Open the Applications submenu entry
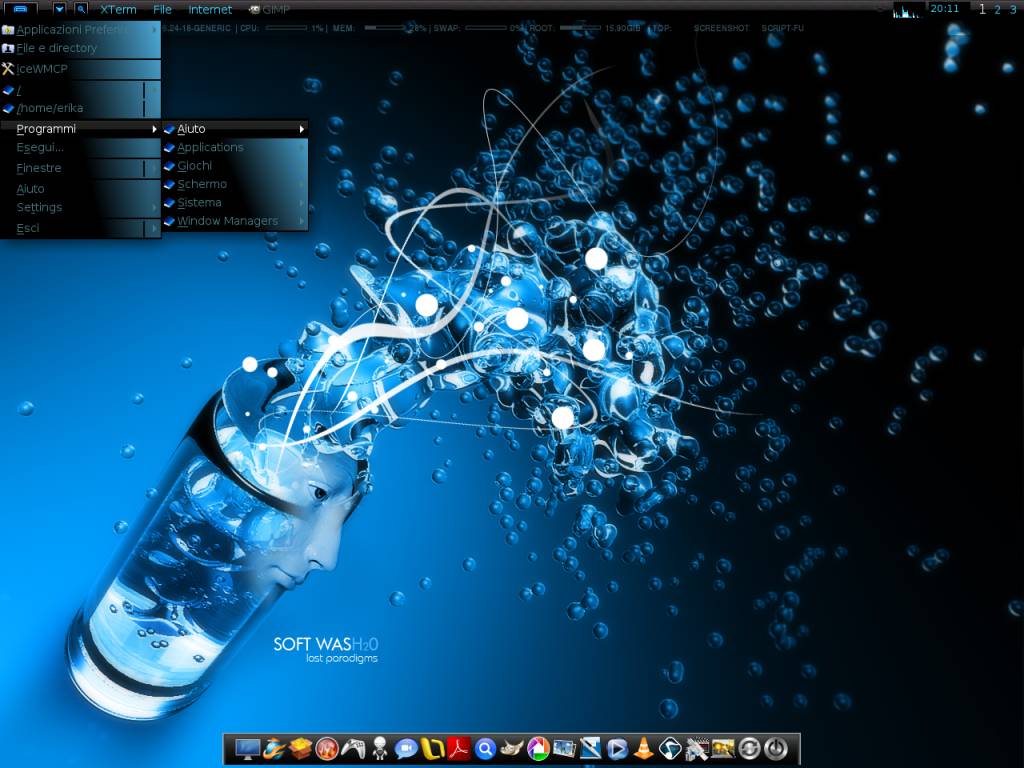1024x768 pixels. [235, 148]
